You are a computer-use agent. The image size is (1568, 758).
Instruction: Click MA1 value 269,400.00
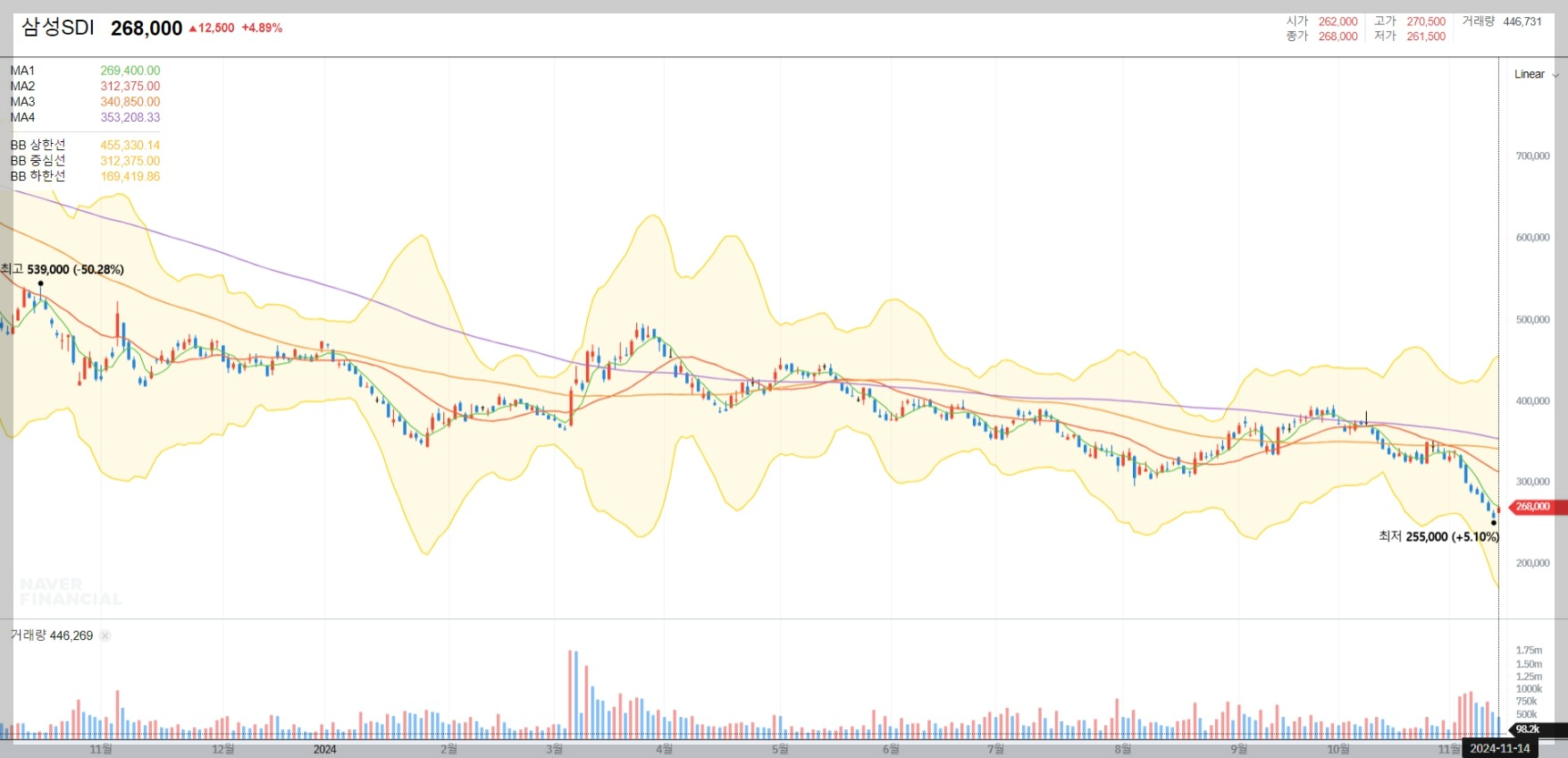tap(130, 71)
